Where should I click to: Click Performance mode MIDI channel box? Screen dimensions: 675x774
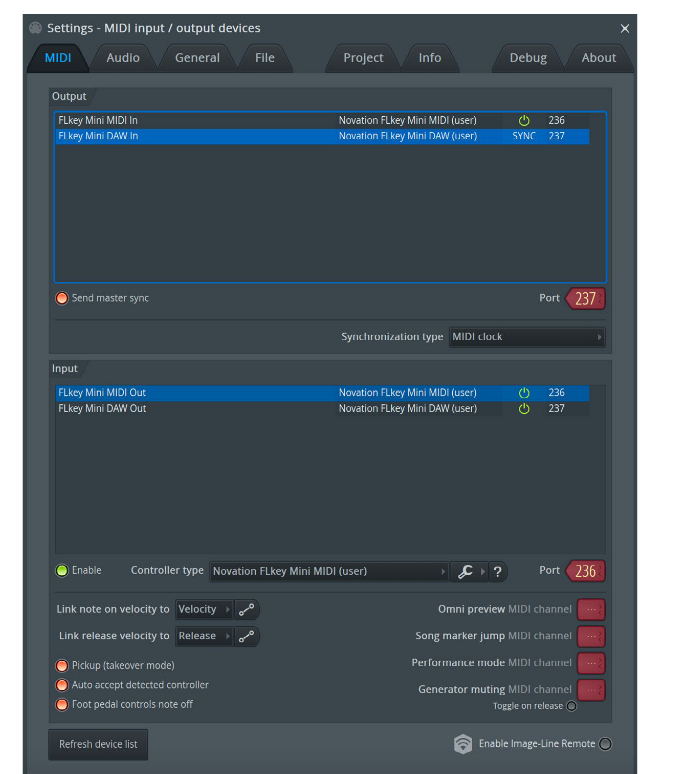click(591, 663)
